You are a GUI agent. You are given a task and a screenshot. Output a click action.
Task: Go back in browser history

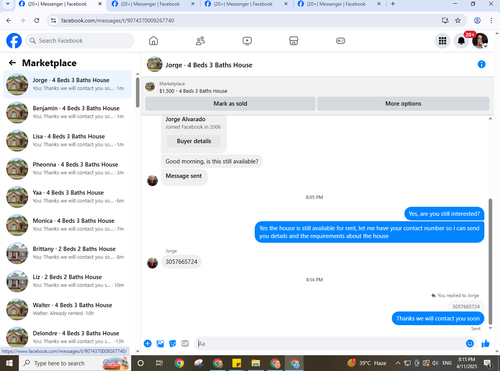pos(9,21)
